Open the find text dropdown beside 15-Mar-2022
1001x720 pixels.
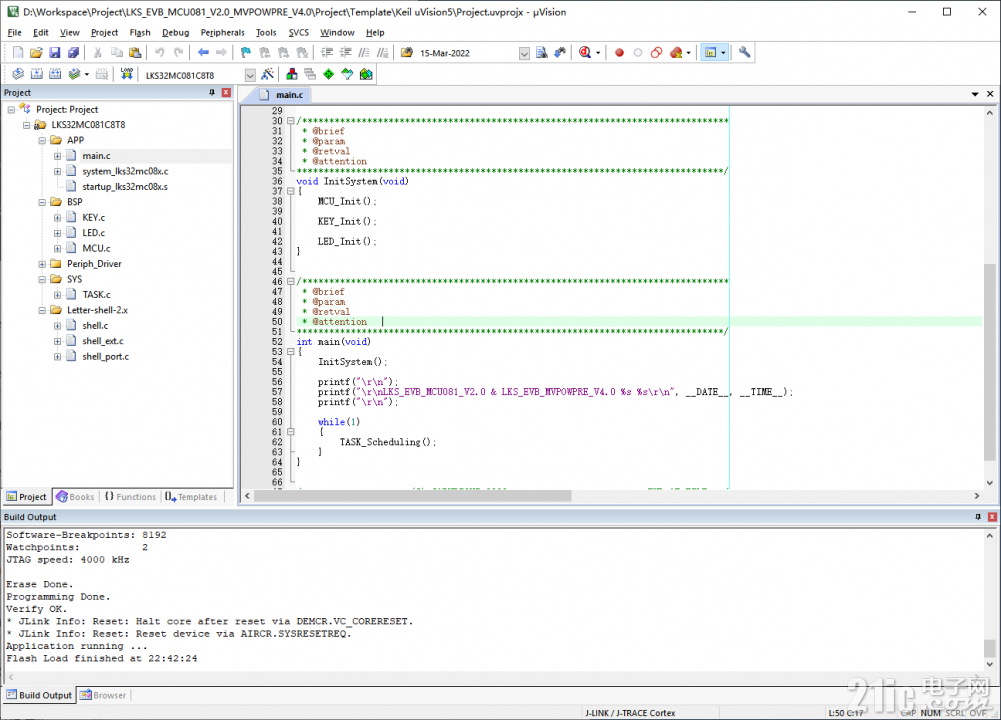point(524,54)
